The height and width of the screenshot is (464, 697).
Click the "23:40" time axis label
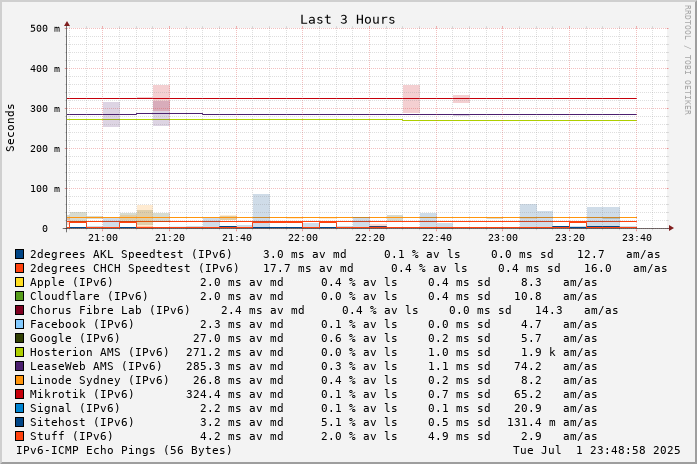(x=637, y=238)
